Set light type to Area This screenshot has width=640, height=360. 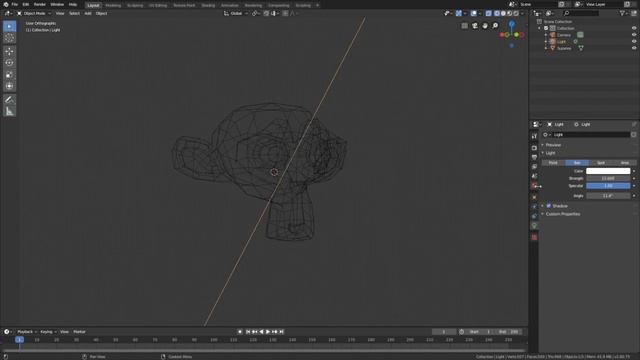pos(624,162)
